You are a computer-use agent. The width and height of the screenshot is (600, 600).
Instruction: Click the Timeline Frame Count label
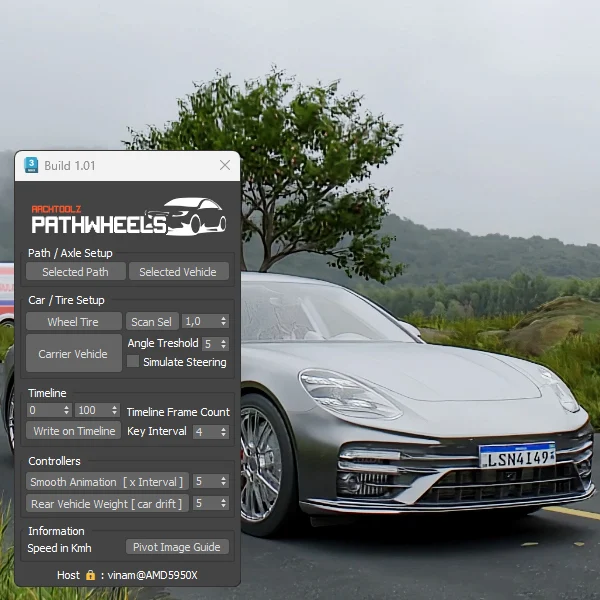(178, 412)
